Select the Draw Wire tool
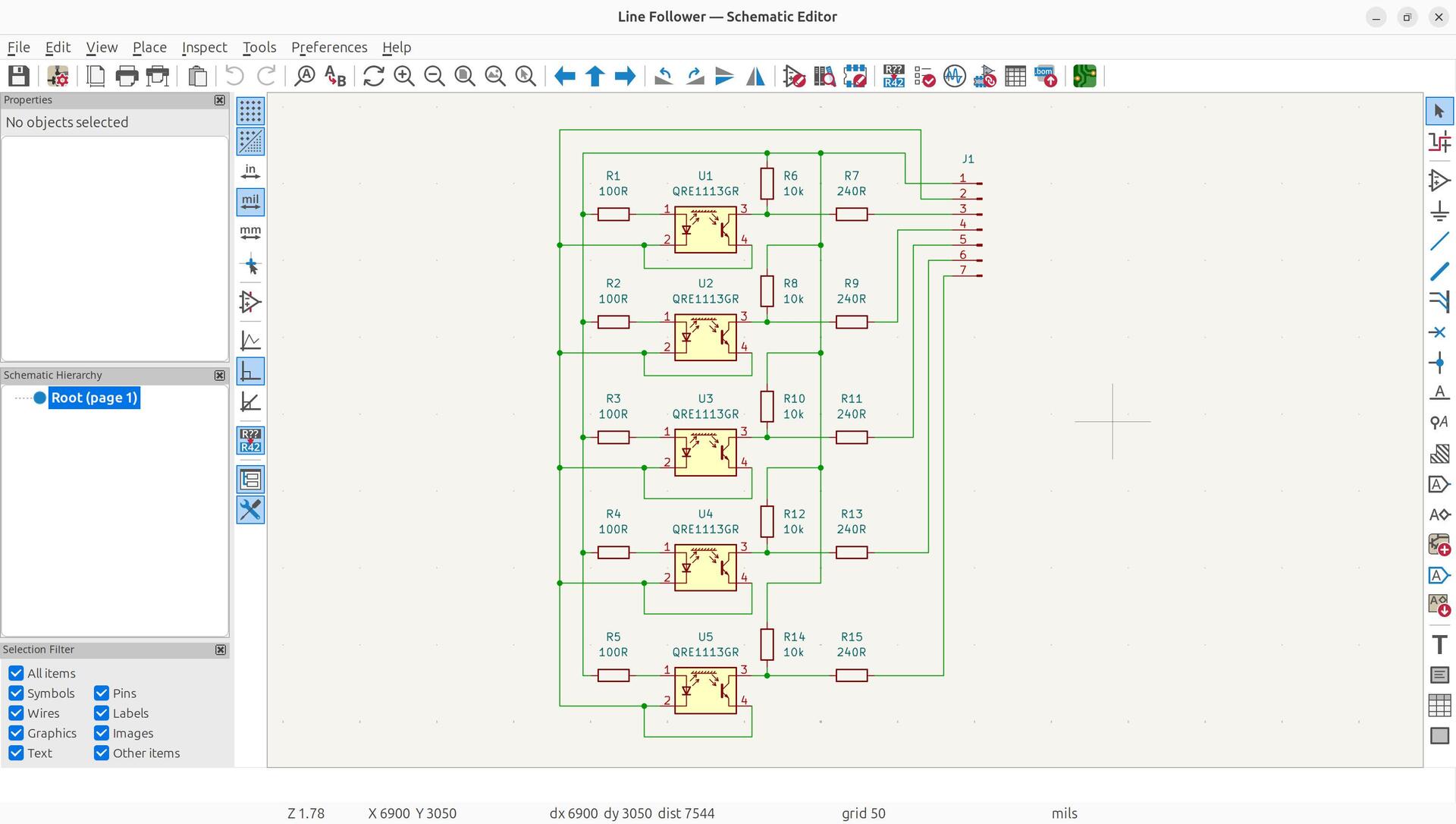Image resolution: width=1456 pixels, height=824 pixels. (1439, 241)
